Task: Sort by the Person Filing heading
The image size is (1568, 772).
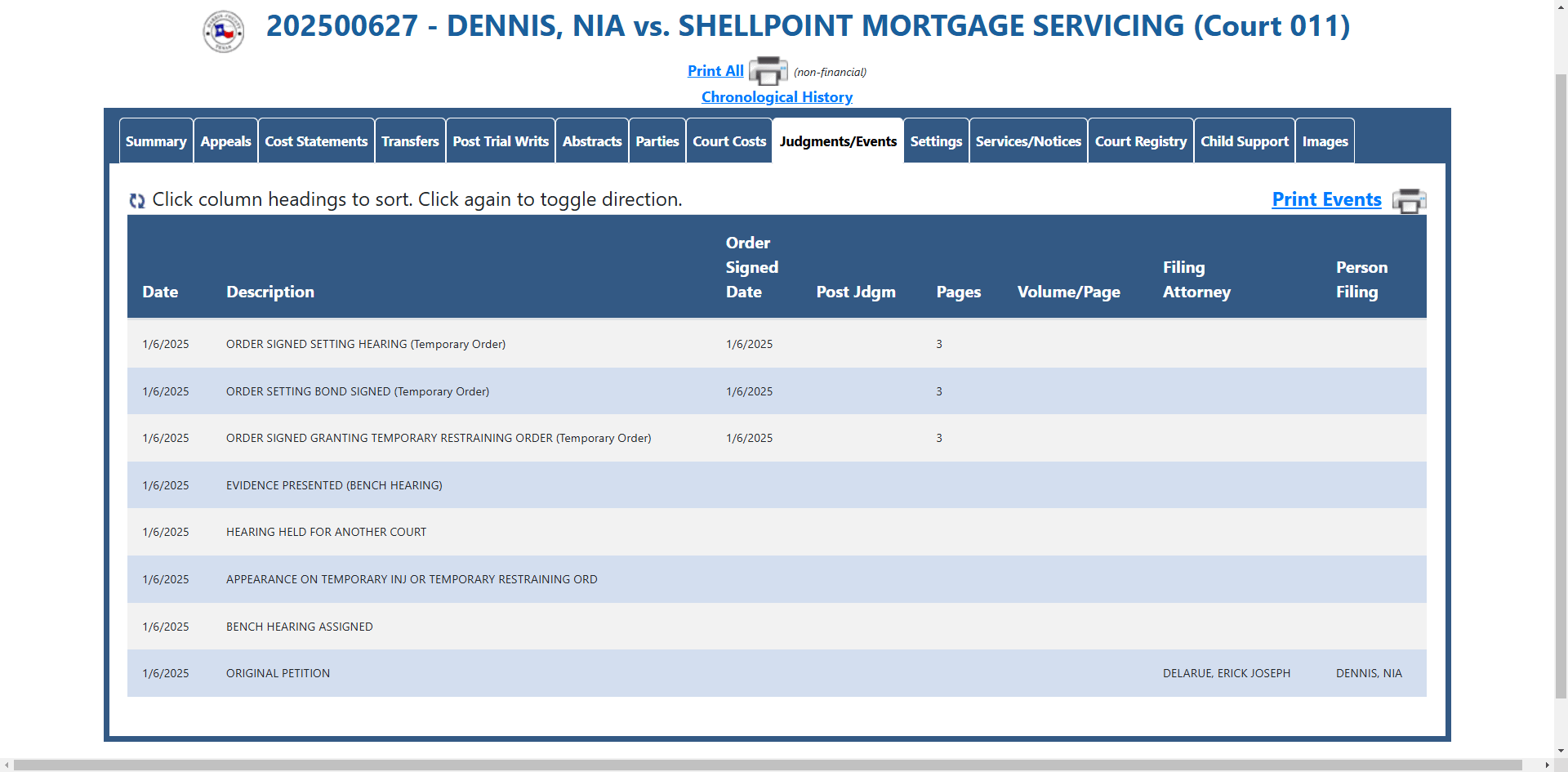Action: click(1361, 279)
